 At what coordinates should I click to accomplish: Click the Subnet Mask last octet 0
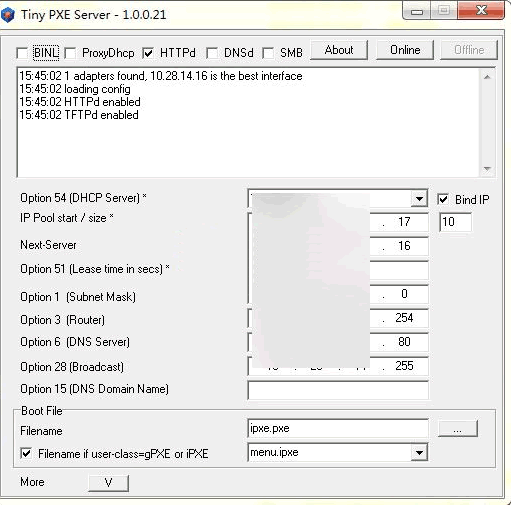(x=404, y=294)
